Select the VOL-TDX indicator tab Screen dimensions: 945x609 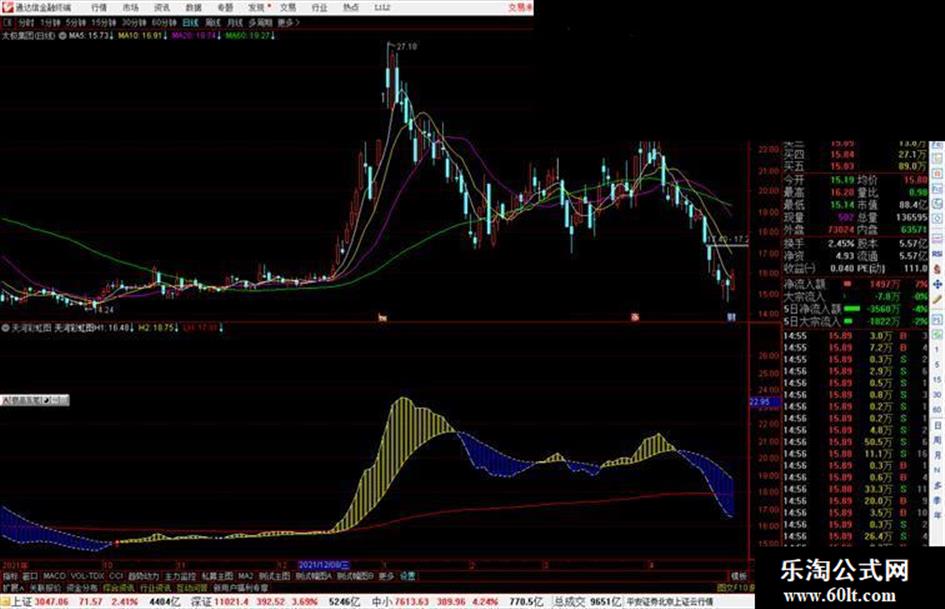pos(88,576)
